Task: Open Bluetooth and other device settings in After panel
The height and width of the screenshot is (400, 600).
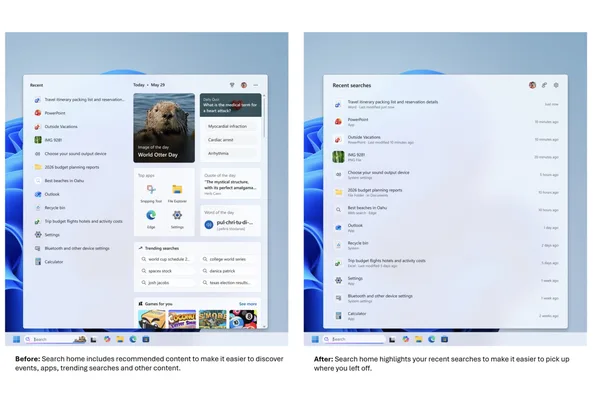Action: pyautogui.click(x=445, y=298)
